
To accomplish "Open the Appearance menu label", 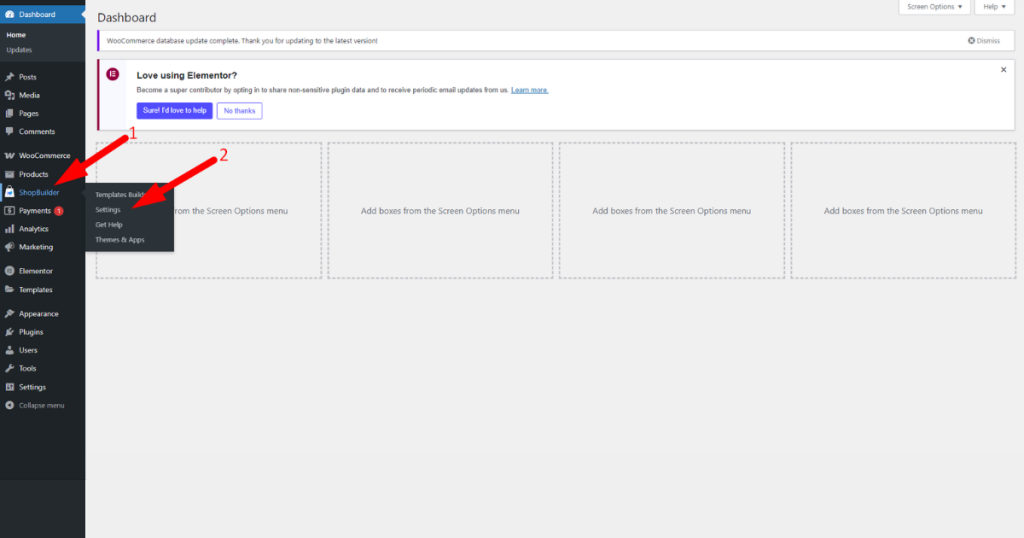I will click(39, 314).
